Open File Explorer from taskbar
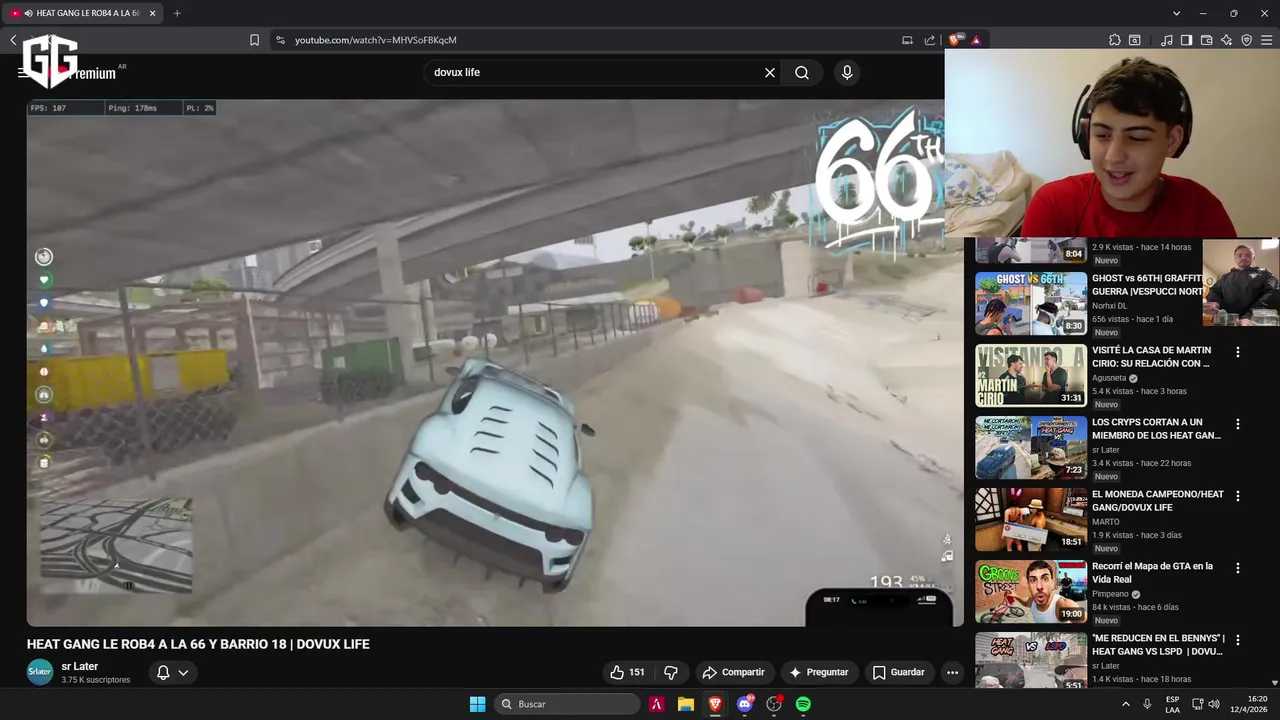Viewport: 1280px width, 720px height. coord(686,704)
